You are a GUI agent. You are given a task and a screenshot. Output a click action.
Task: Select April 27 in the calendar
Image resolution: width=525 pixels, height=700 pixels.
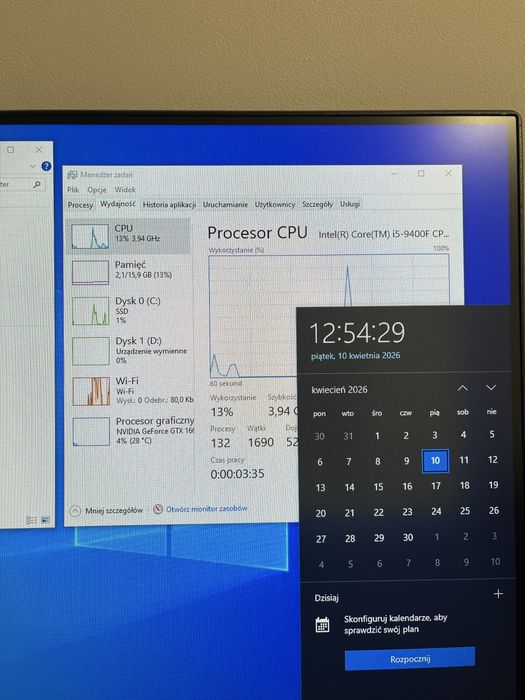point(321,539)
